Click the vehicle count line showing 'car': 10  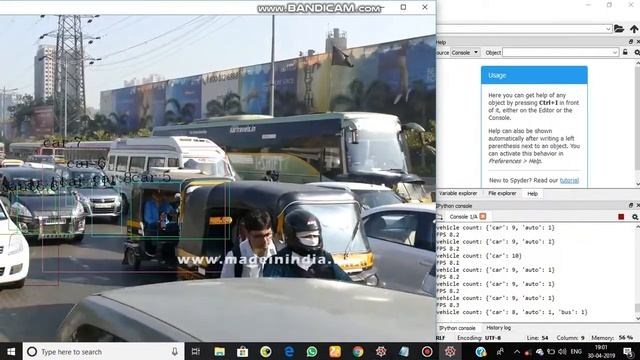(x=479, y=256)
